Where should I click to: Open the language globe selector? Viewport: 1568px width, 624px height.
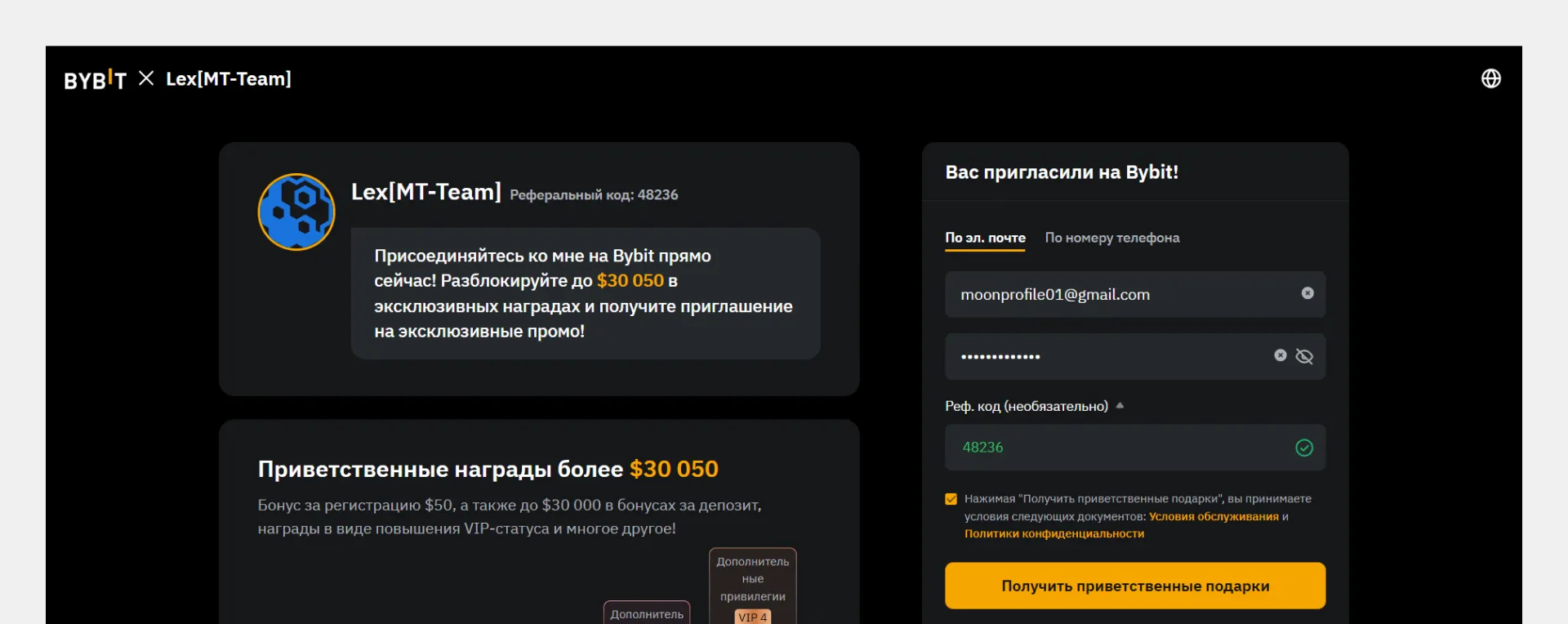point(1490,78)
